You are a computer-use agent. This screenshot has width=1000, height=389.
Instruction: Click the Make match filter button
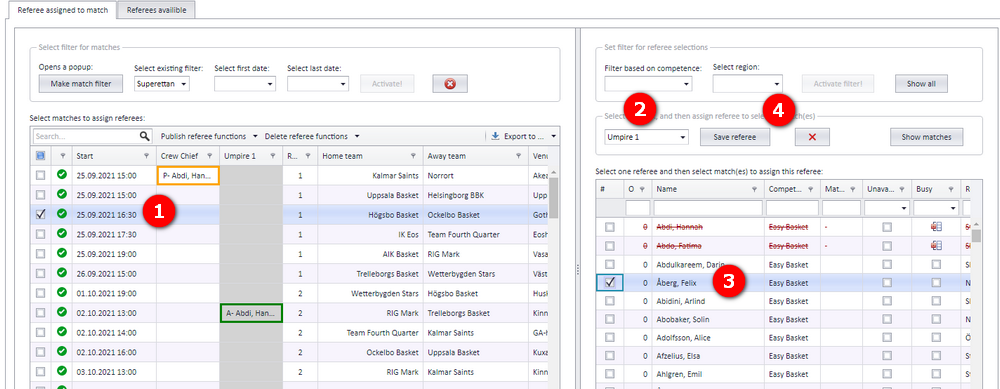[x=81, y=84]
